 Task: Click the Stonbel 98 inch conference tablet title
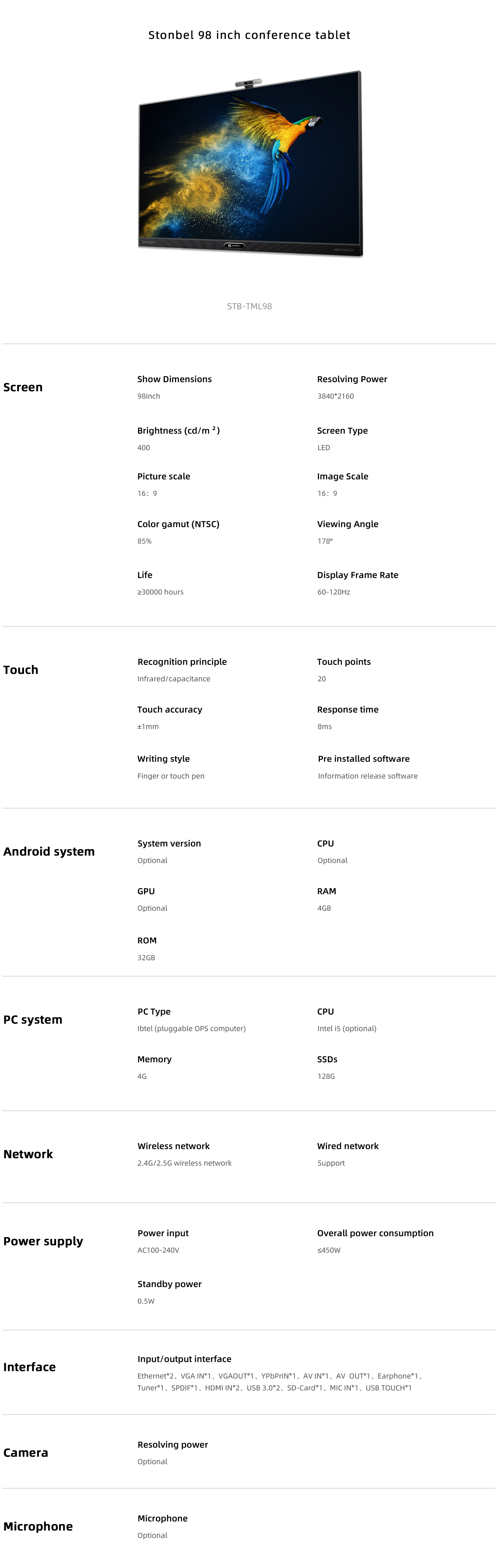click(250, 35)
